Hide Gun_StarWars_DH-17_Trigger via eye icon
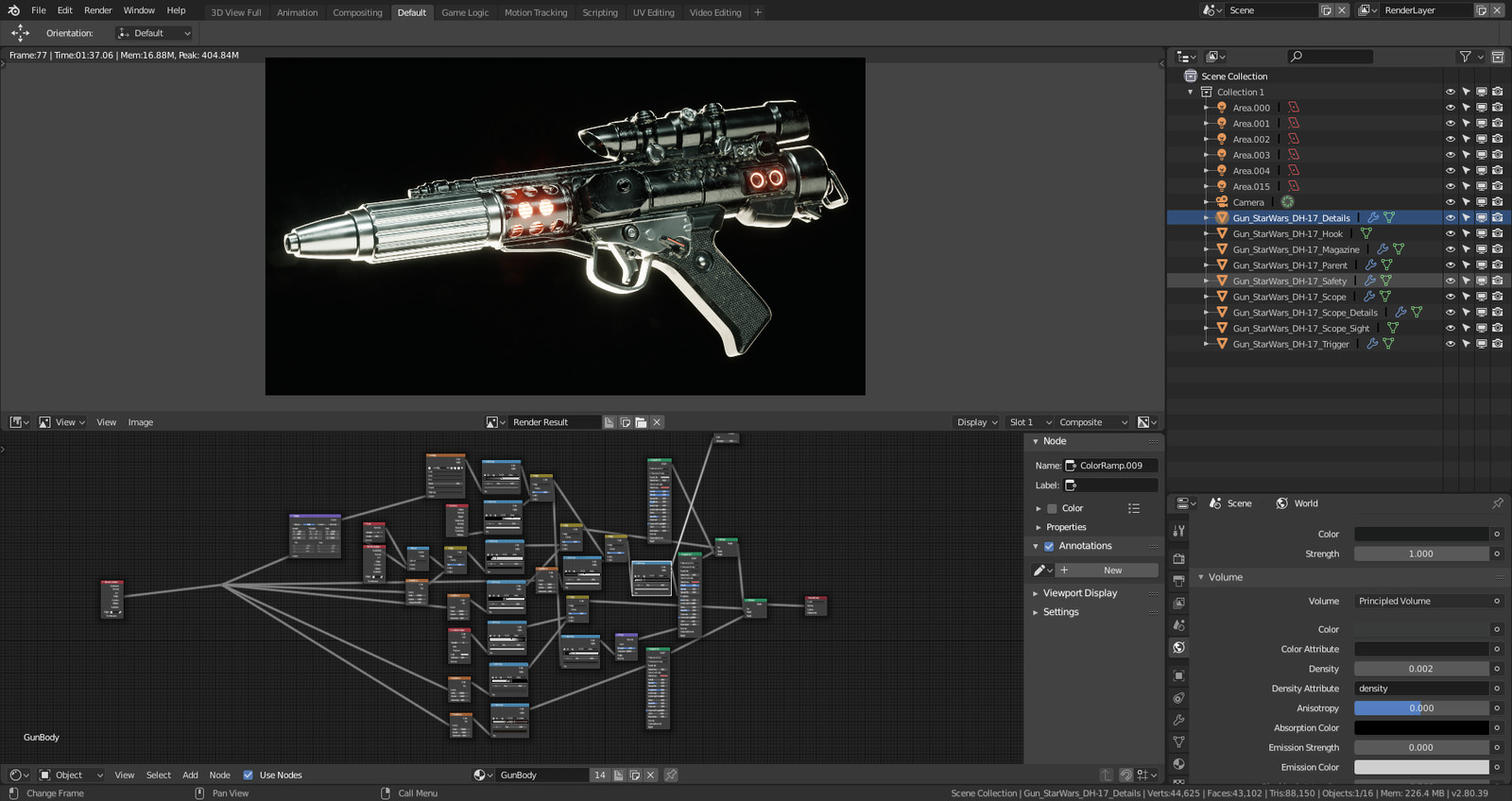 coord(1450,345)
